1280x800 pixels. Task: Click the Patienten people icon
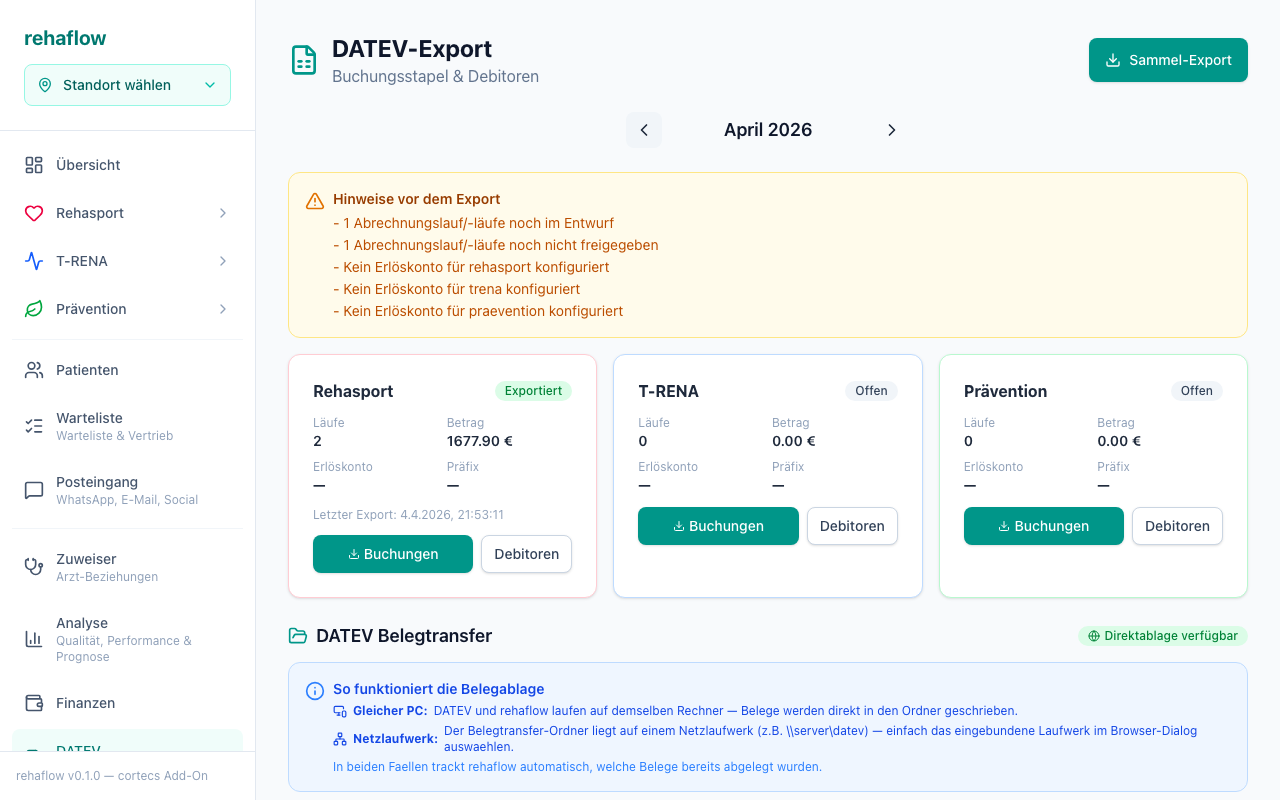33,369
